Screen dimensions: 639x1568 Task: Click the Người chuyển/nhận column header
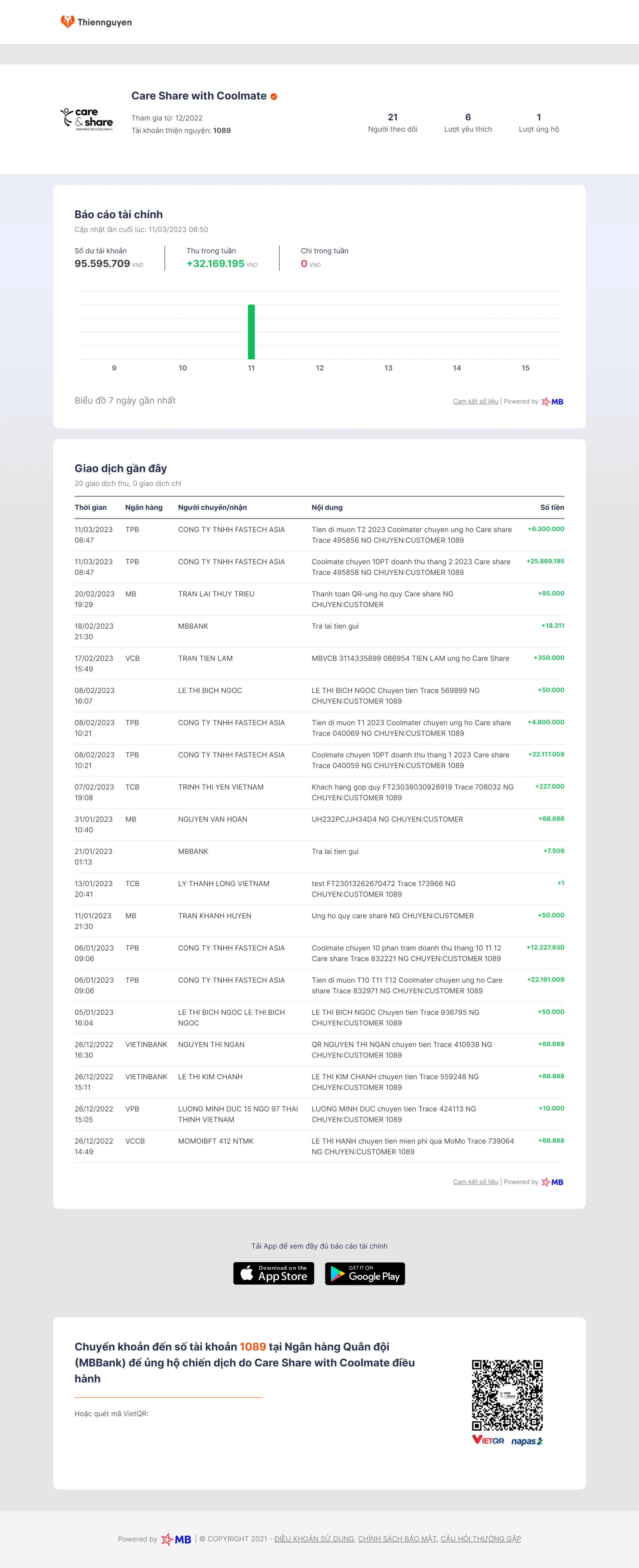(212, 508)
